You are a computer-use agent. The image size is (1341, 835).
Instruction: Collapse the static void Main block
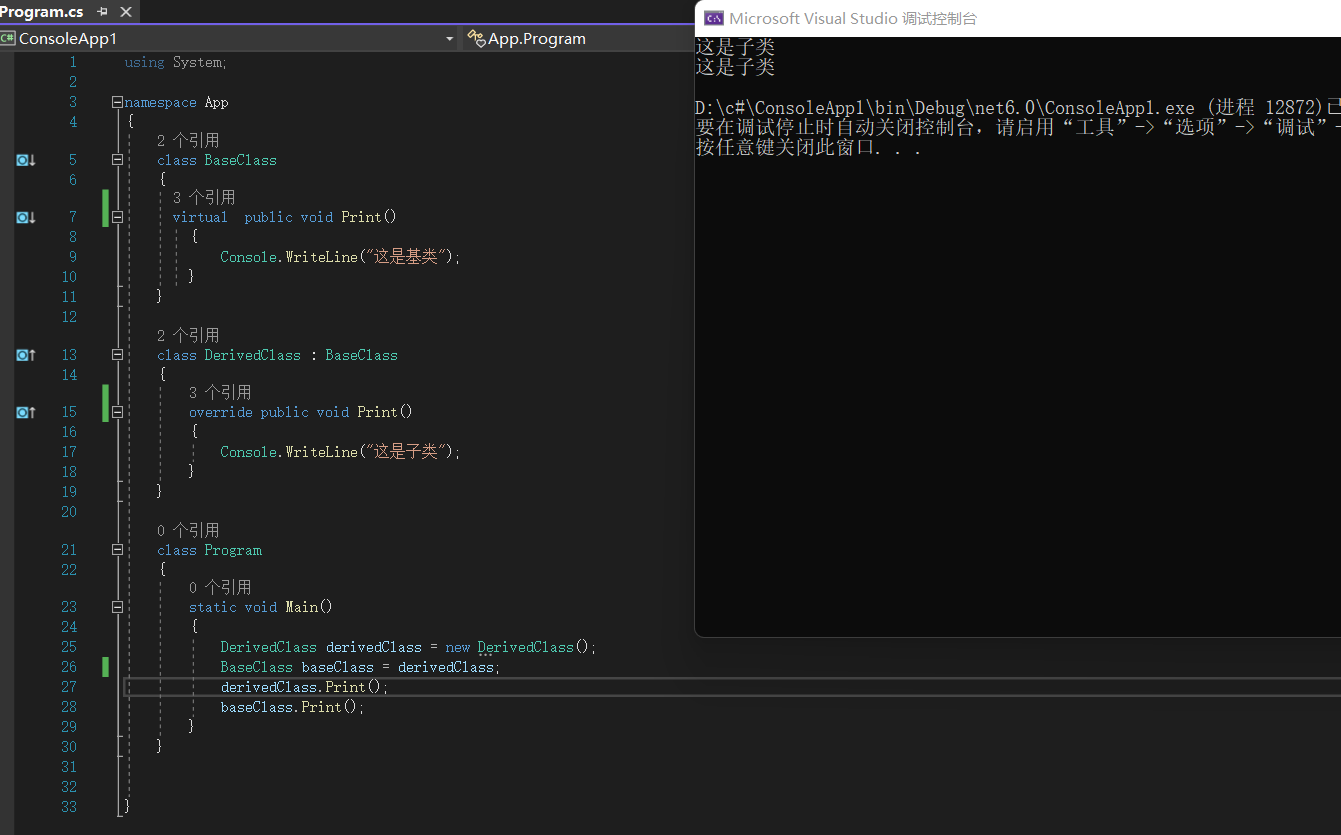(118, 607)
